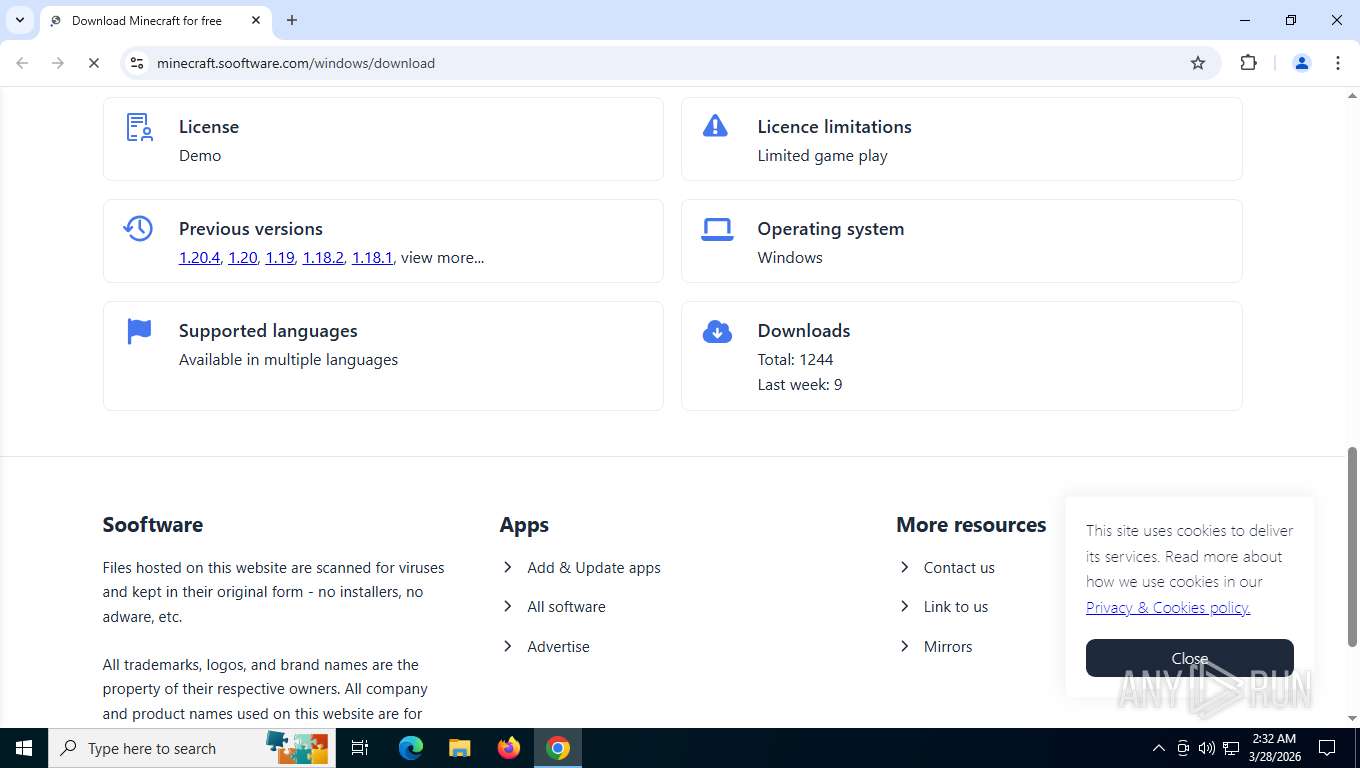Image resolution: width=1360 pixels, height=768 pixels.
Task: Click the chevron beside All software
Action: click(508, 606)
